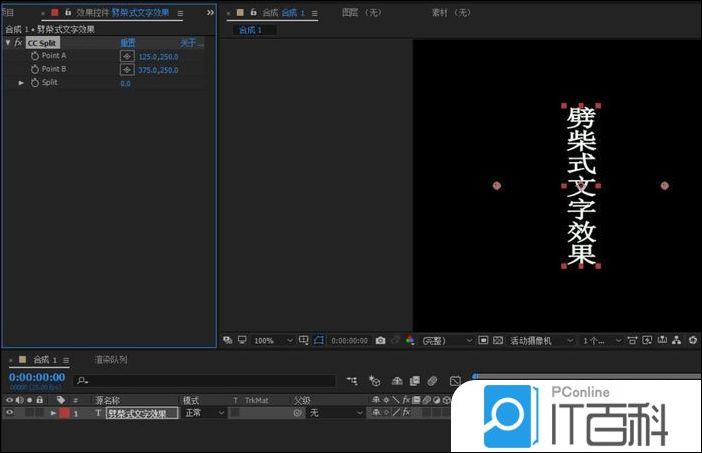Toggle the transparency grid in the viewer

coord(497,341)
